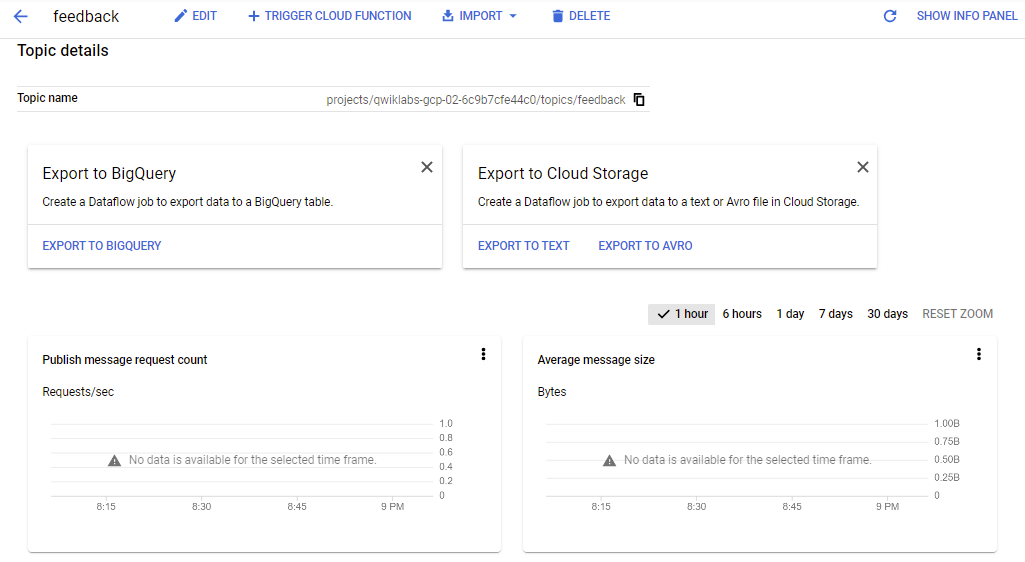Click the plus icon for Trigger Cloud Function
This screenshot has width=1025, height=562.
254,16
